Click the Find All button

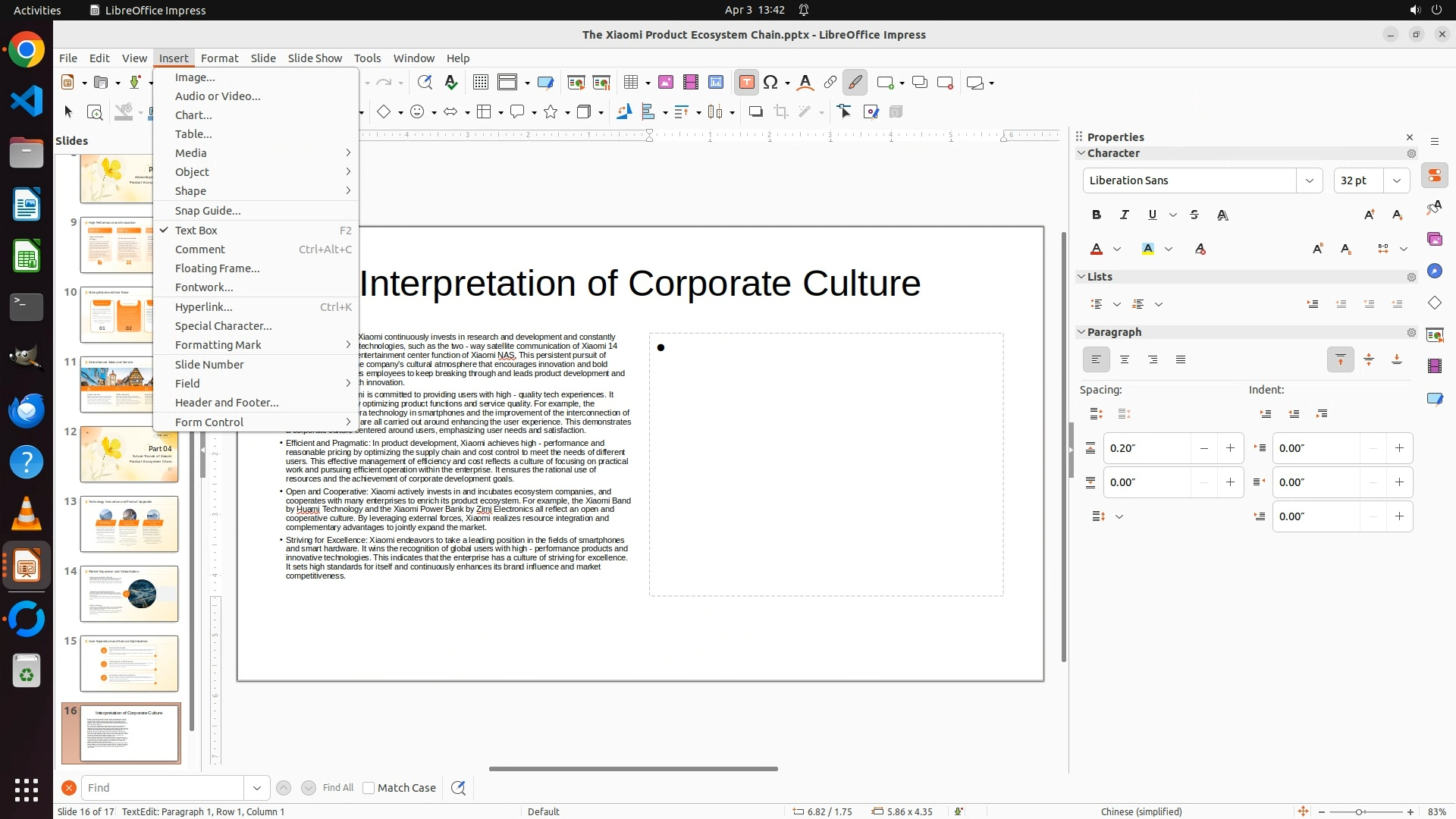[337, 788]
